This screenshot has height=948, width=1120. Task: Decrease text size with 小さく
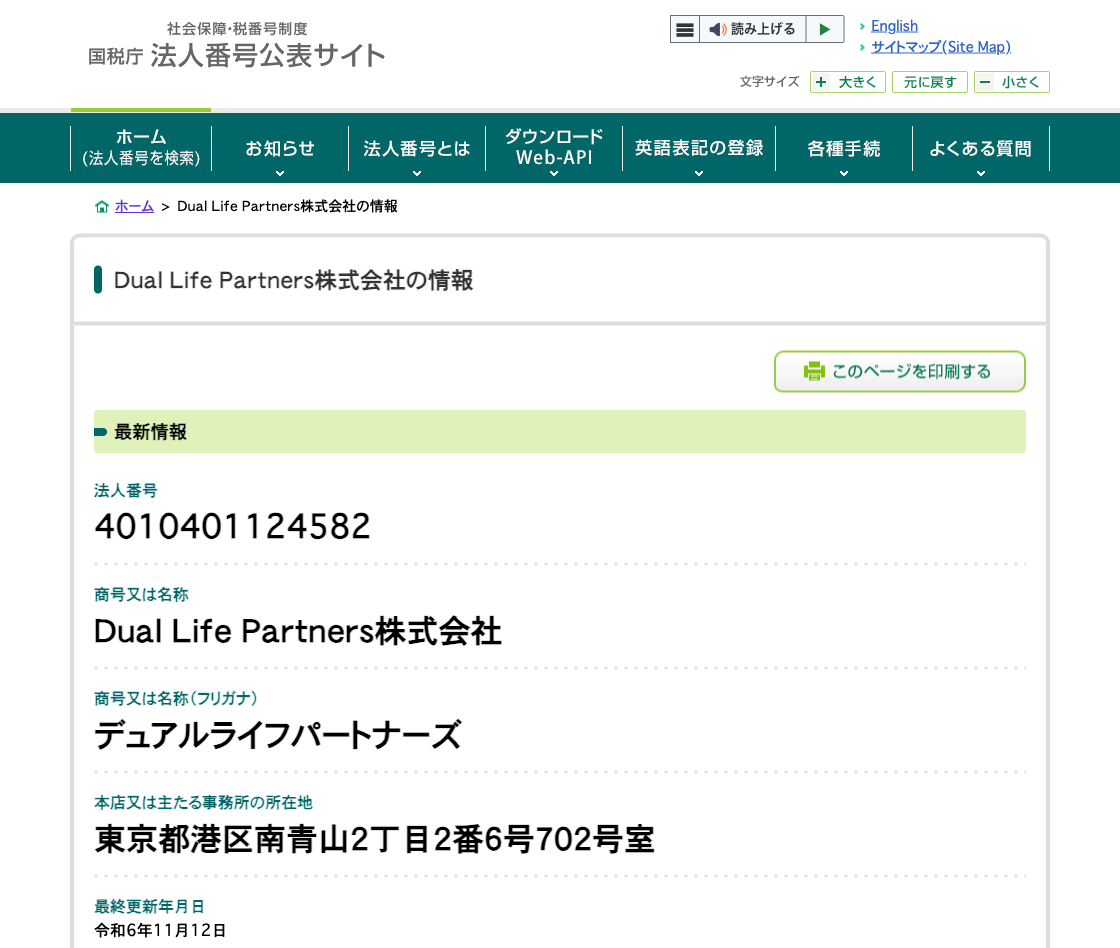(x=1011, y=82)
